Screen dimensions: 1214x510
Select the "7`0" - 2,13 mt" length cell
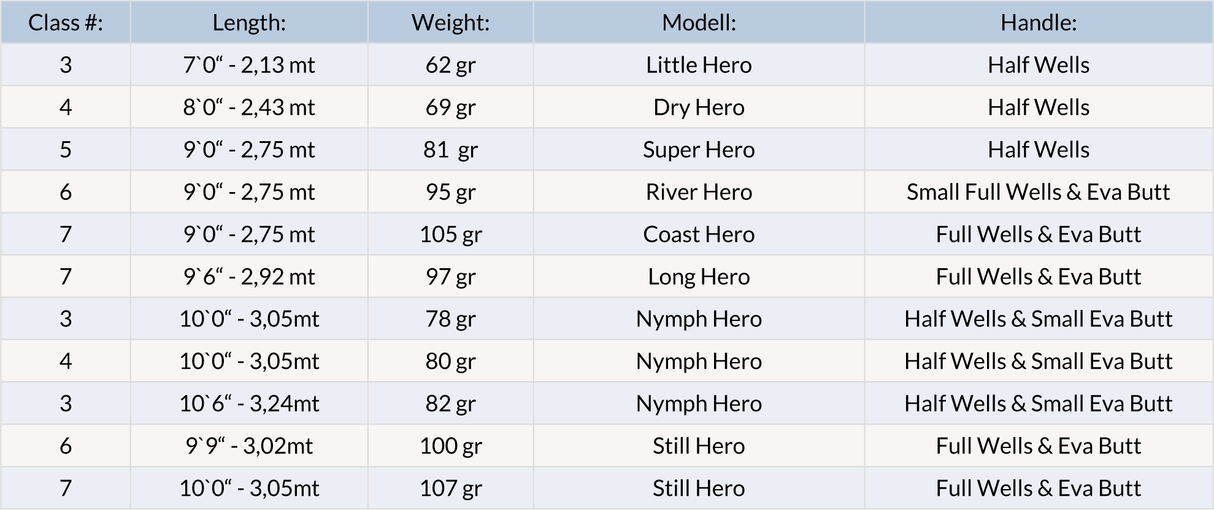(x=249, y=65)
